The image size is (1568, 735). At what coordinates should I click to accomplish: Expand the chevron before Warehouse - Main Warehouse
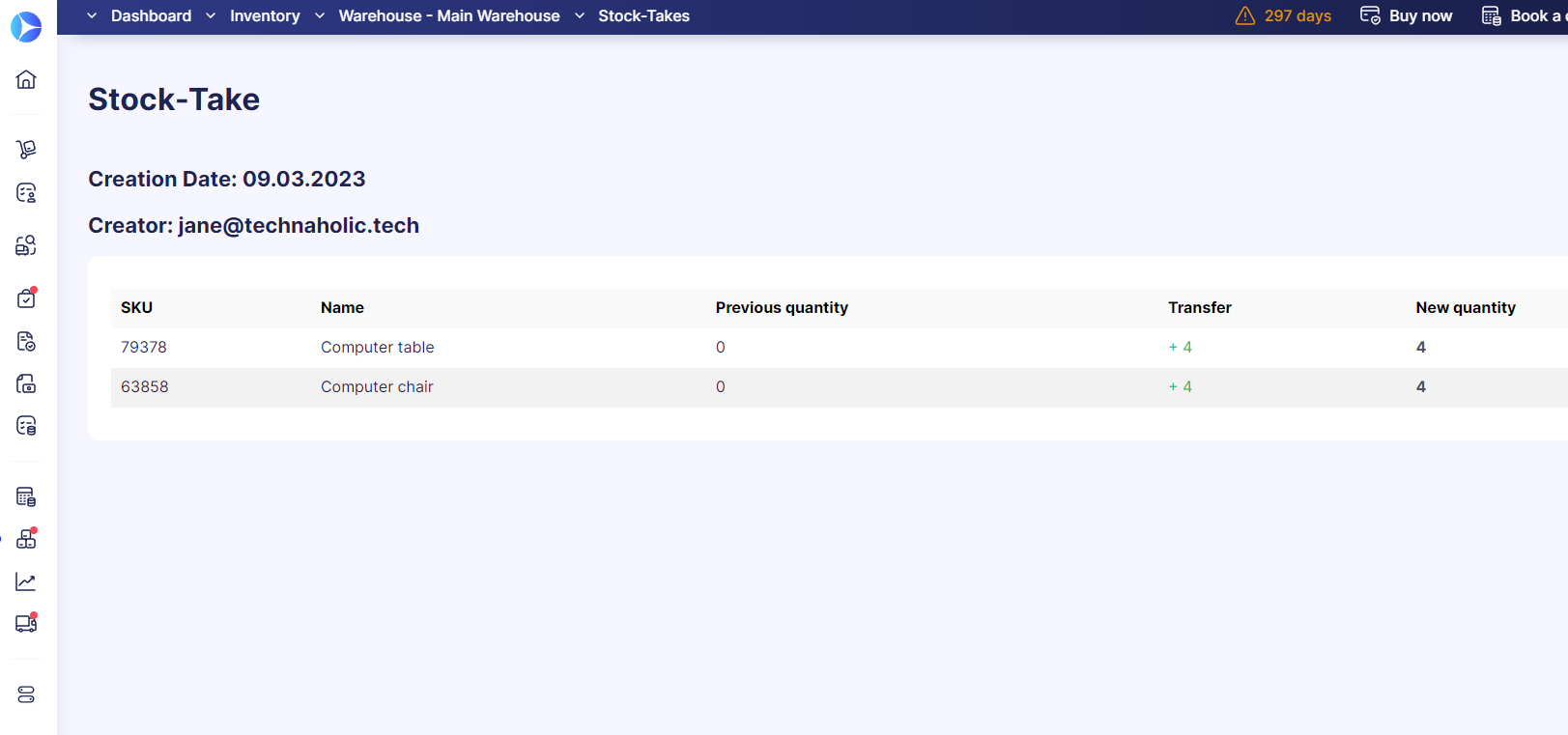point(320,15)
